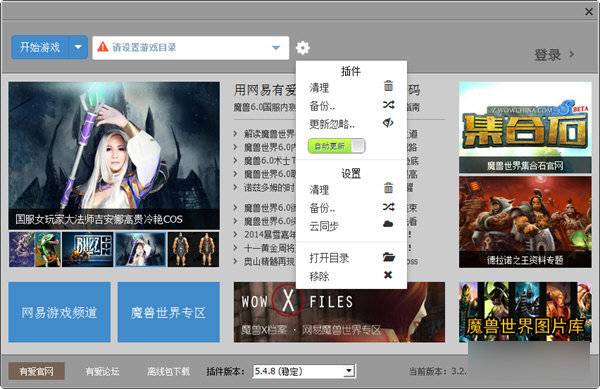Click the 有爱官网 button
The image size is (600, 389).
36,371
